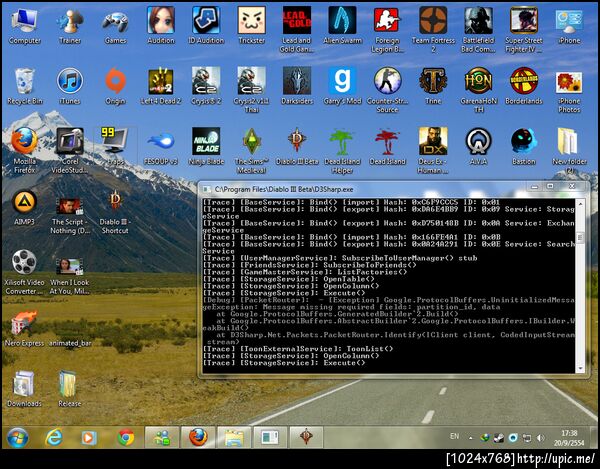Select the Fraps desktop icon
The image size is (600, 469).
pyautogui.click(x=115, y=147)
